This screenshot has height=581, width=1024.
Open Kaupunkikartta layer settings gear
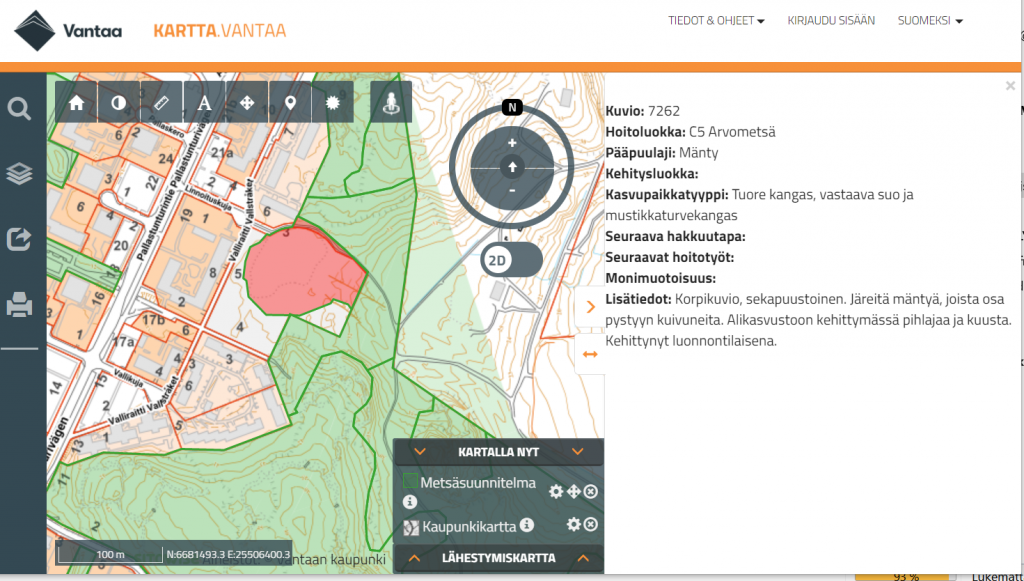coord(573,524)
